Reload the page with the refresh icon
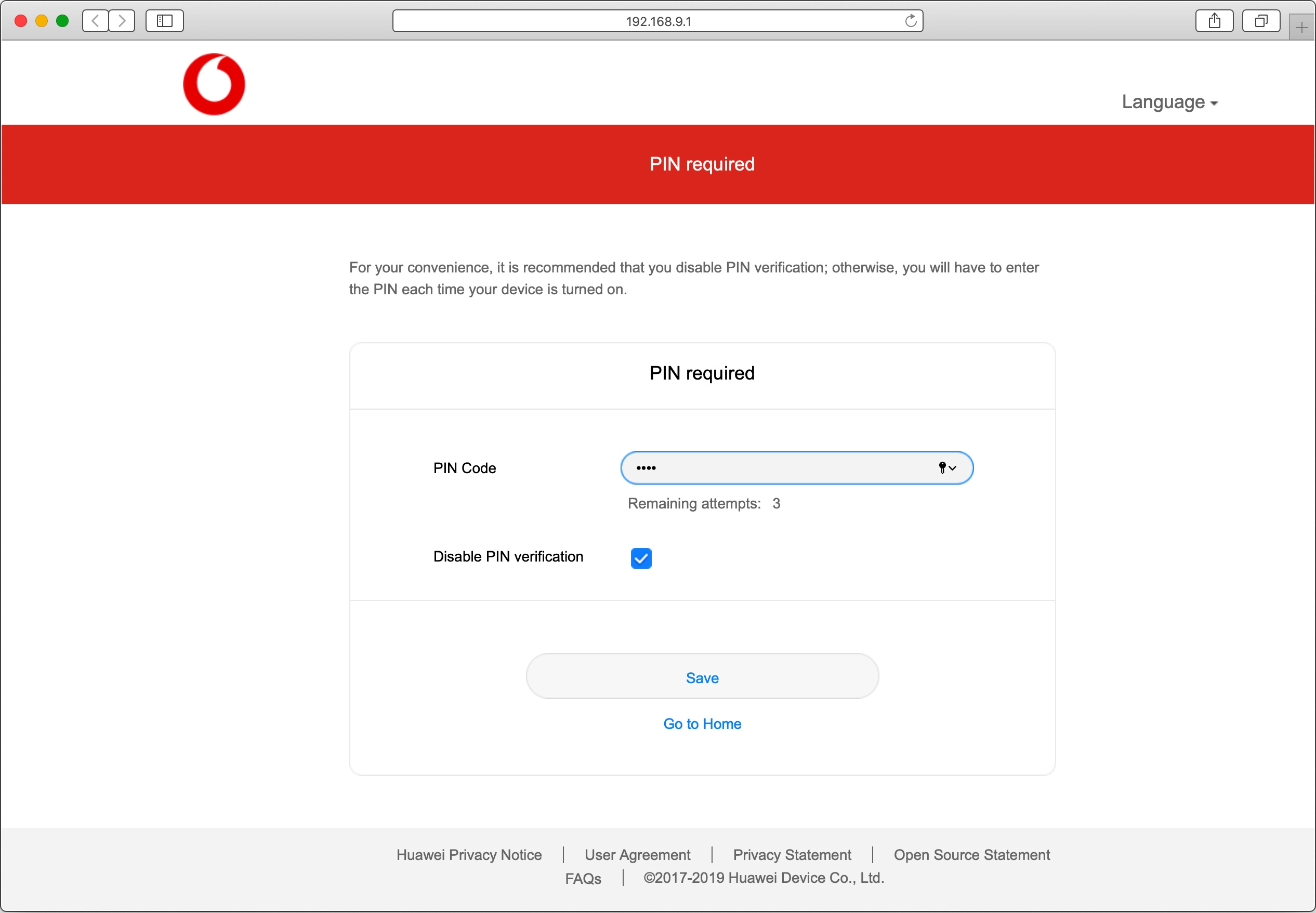The image size is (1316, 913). 911,21
